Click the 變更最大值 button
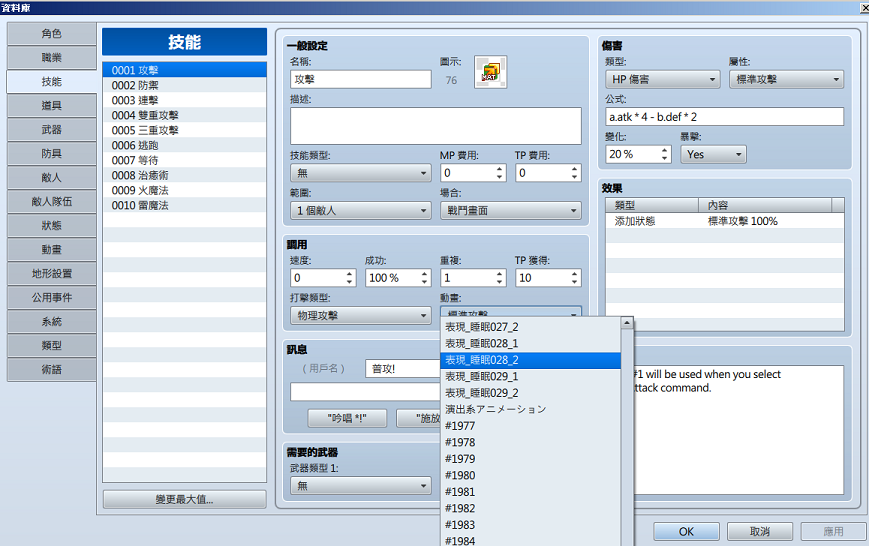Viewport: 869px width, 546px height. pyautogui.click(x=185, y=499)
